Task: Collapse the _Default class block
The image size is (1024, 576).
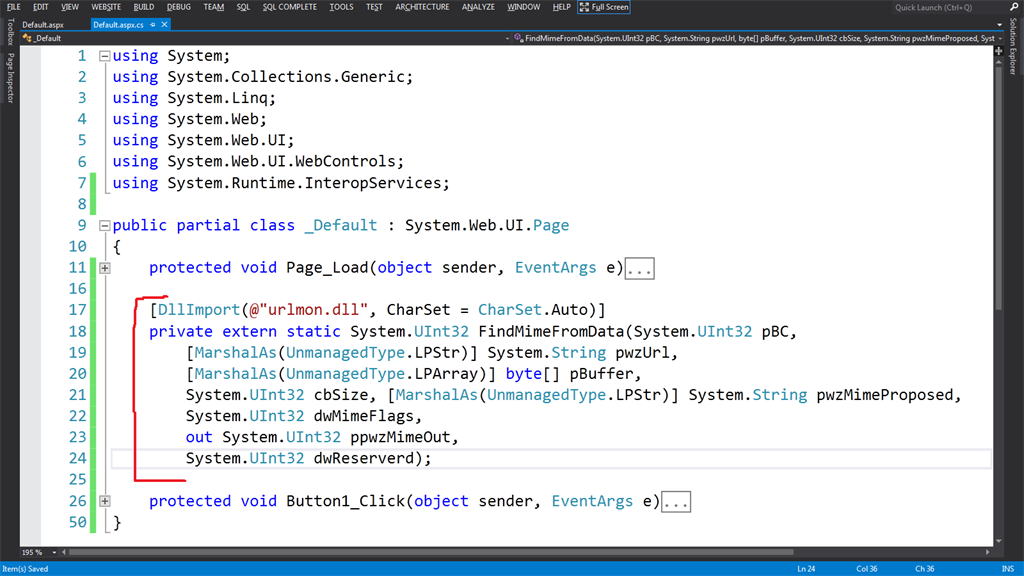Action: click(x=104, y=226)
